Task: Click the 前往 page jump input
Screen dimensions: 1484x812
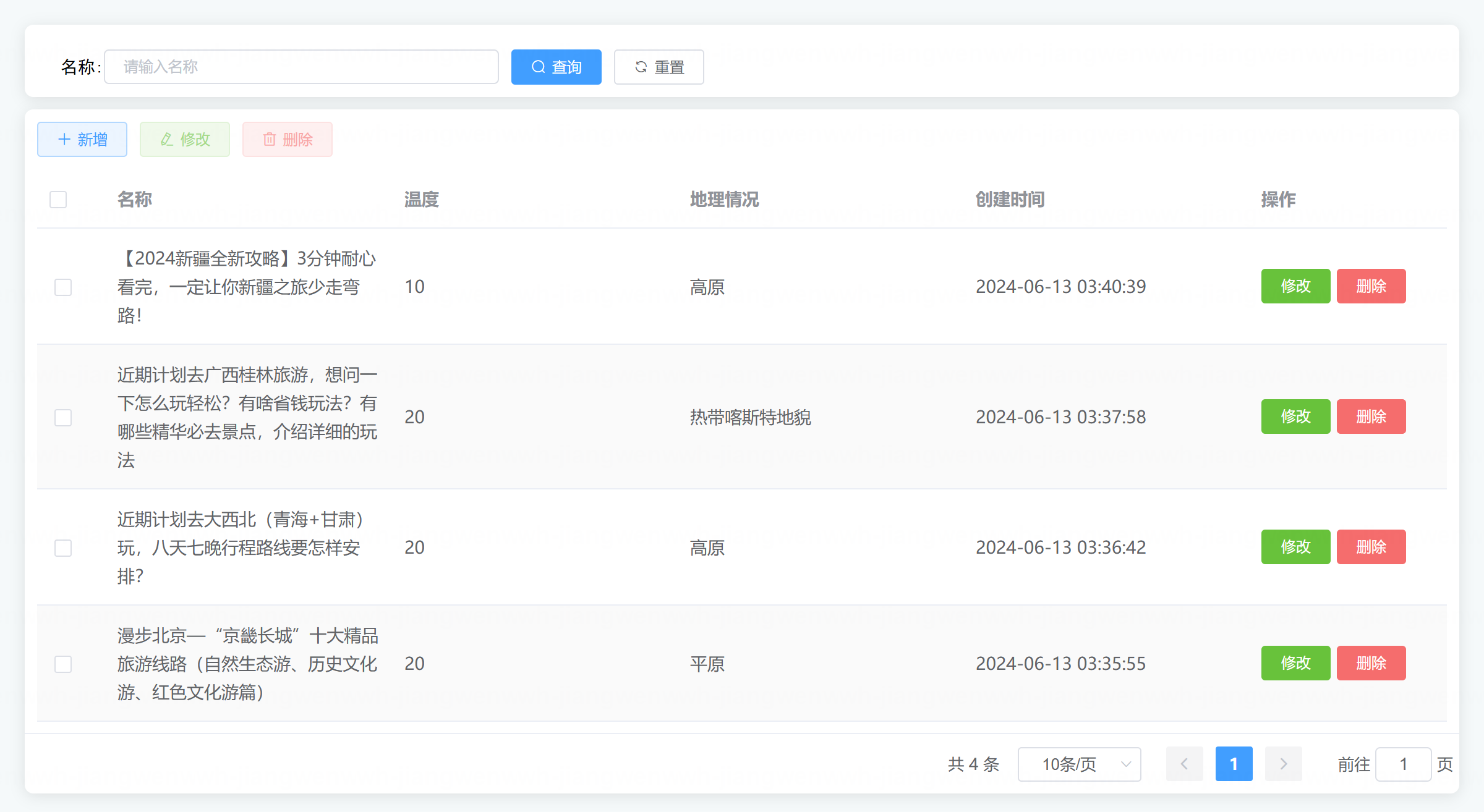Action: click(1403, 764)
